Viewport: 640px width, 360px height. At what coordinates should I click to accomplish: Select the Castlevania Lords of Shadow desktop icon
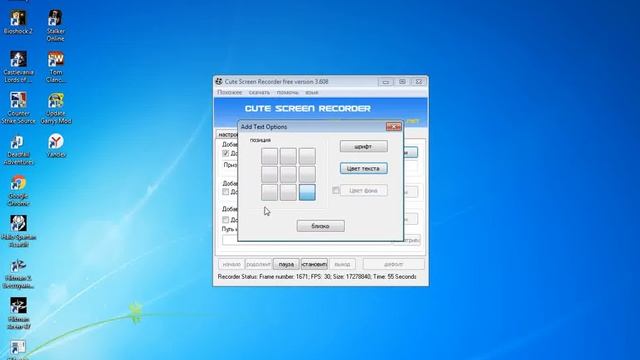point(18,67)
